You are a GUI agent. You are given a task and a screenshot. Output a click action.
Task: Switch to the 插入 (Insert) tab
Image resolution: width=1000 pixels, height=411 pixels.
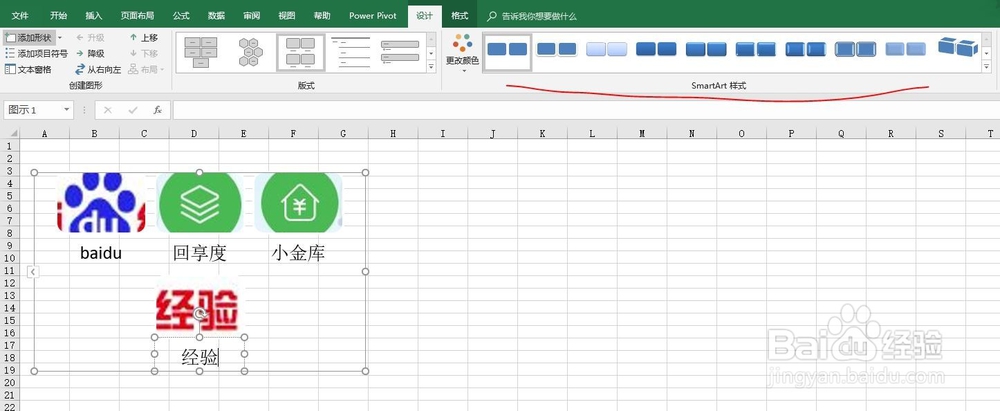tap(94, 16)
